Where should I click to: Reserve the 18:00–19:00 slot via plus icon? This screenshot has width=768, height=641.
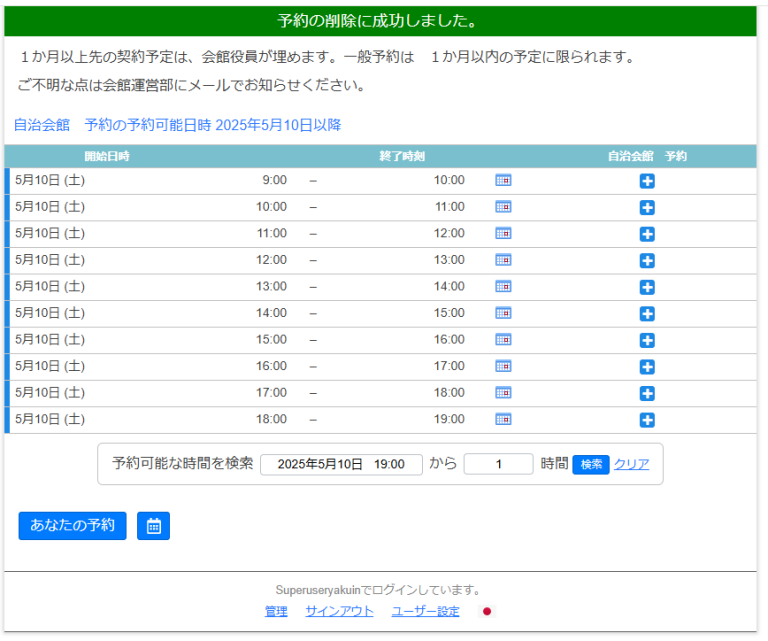coord(647,420)
